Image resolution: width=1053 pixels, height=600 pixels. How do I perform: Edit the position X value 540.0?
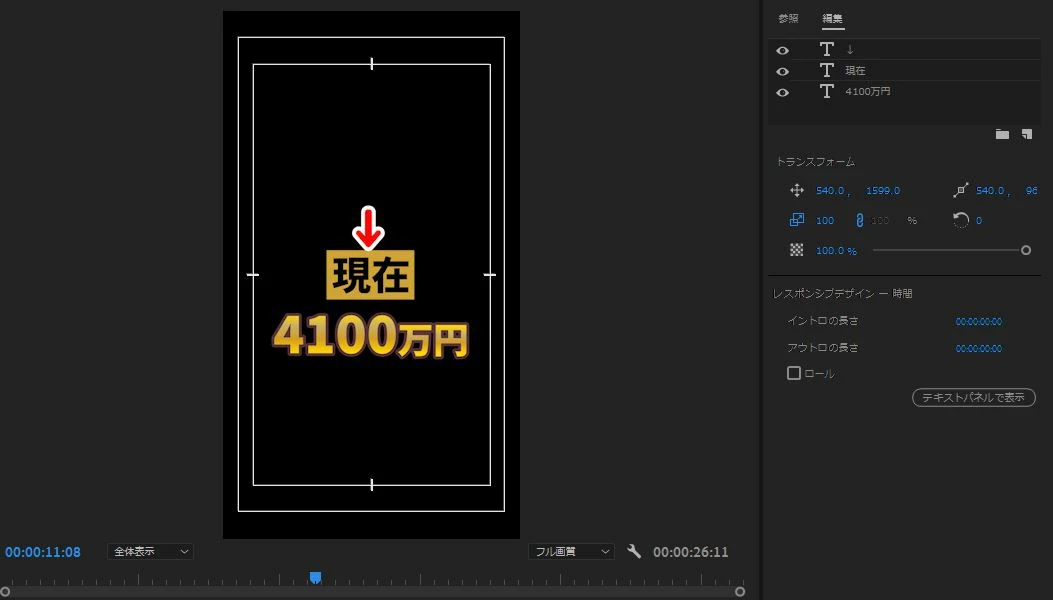pyautogui.click(x=830, y=191)
